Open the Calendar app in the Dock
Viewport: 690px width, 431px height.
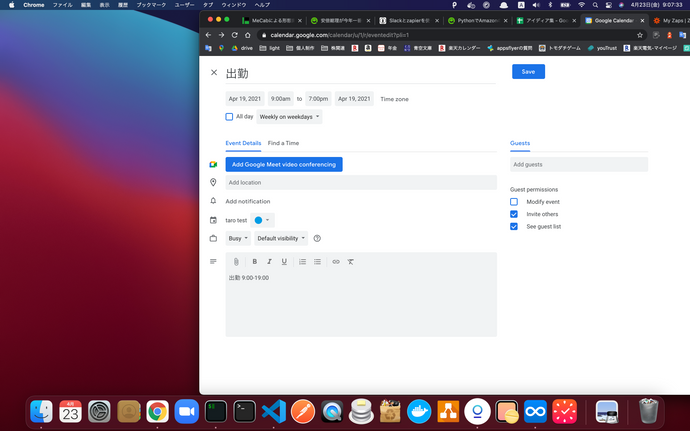point(70,412)
